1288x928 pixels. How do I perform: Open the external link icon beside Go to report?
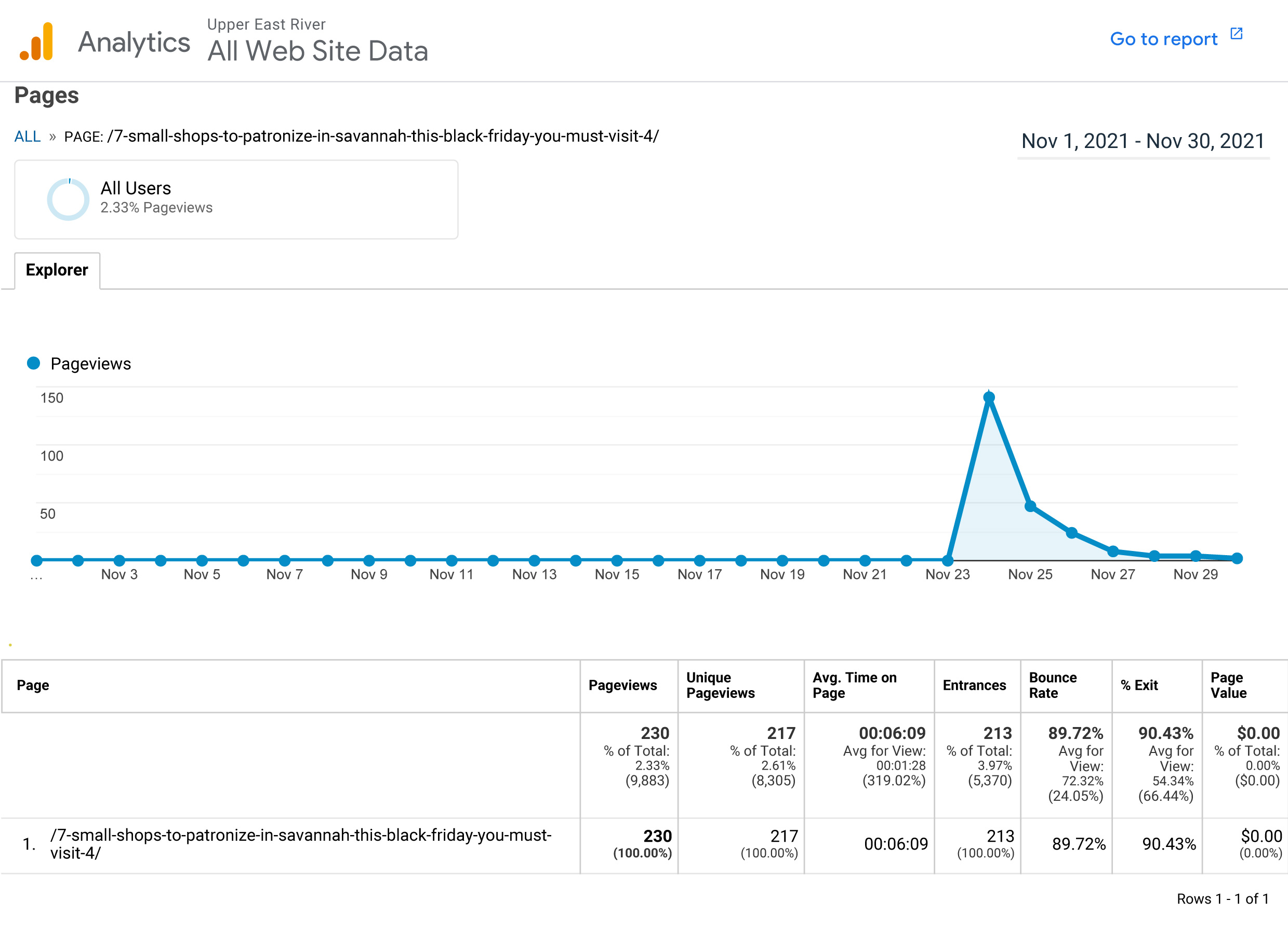tap(1237, 34)
